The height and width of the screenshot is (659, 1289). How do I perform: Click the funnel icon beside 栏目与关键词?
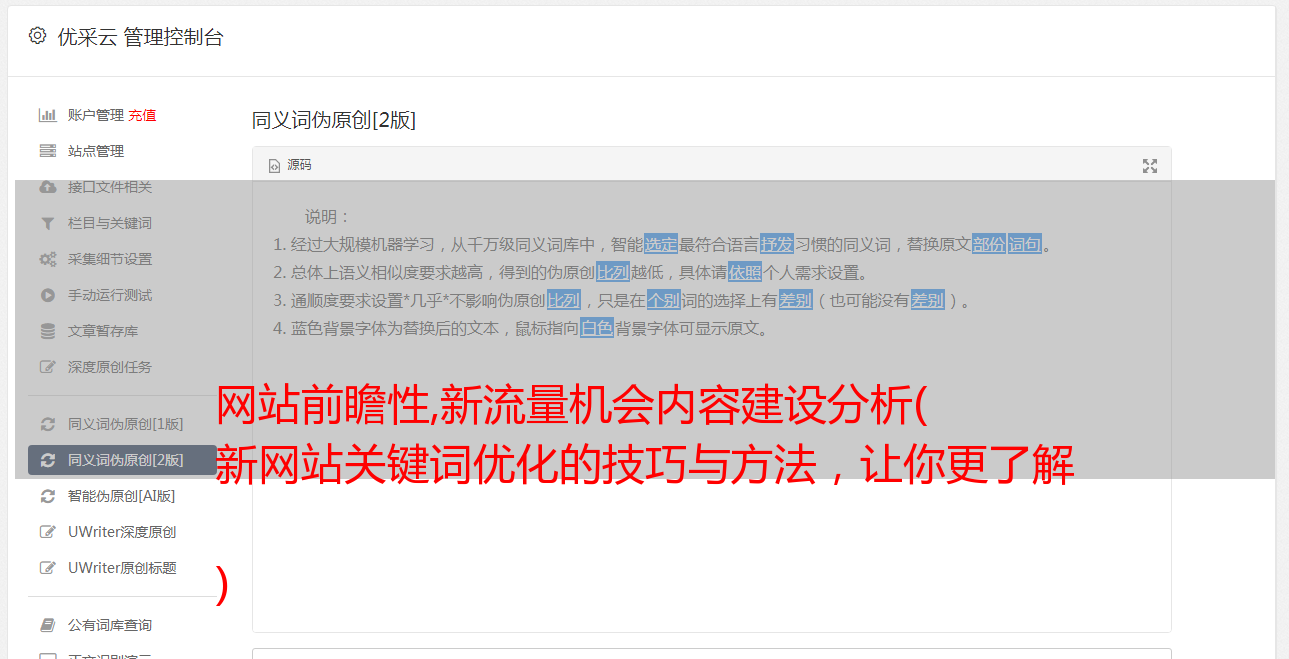tap(47, 223)
